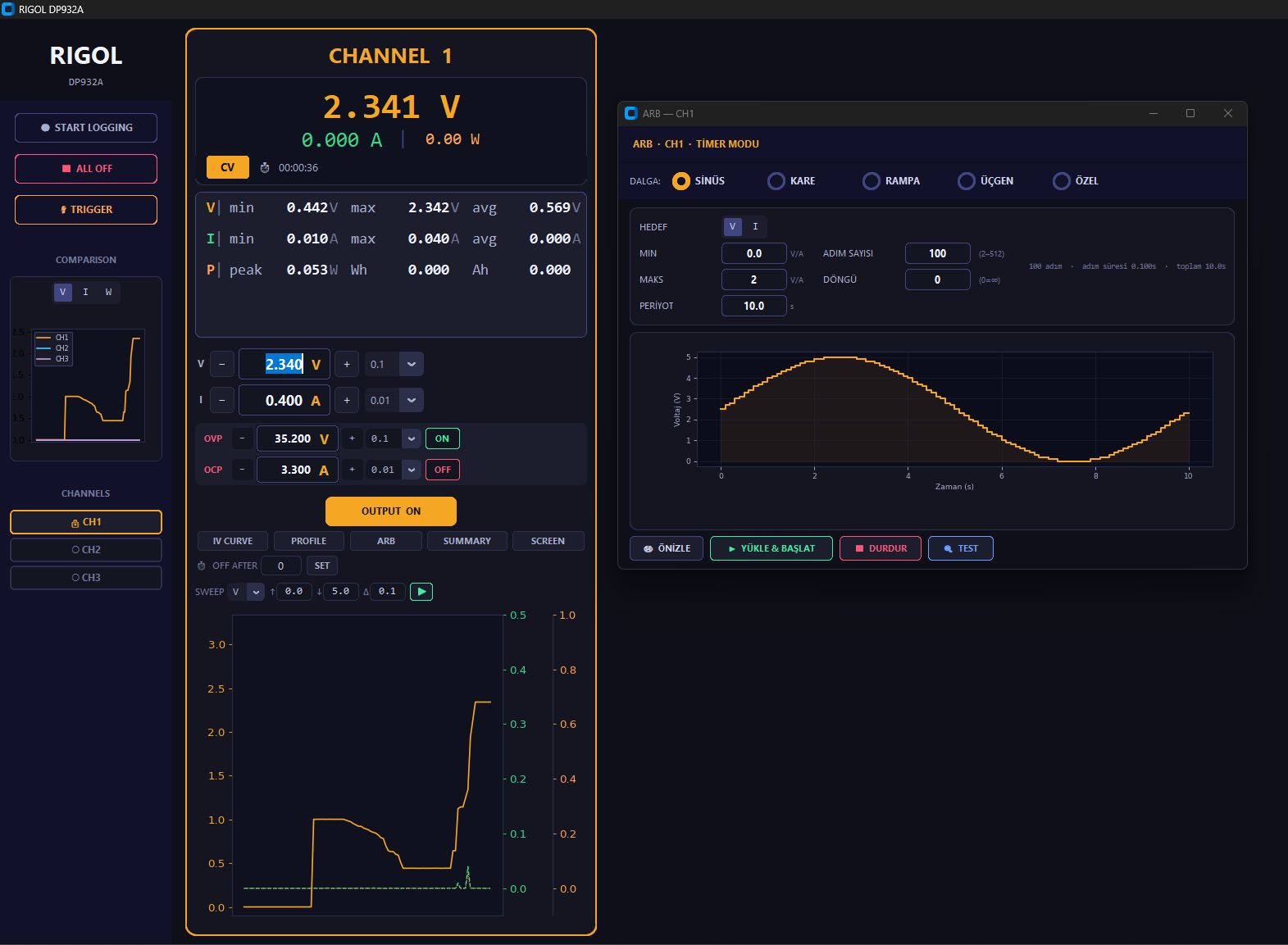Click the ÖNİZLE preview button
Screen dimensions: 1288x945
tap(666, 548)
